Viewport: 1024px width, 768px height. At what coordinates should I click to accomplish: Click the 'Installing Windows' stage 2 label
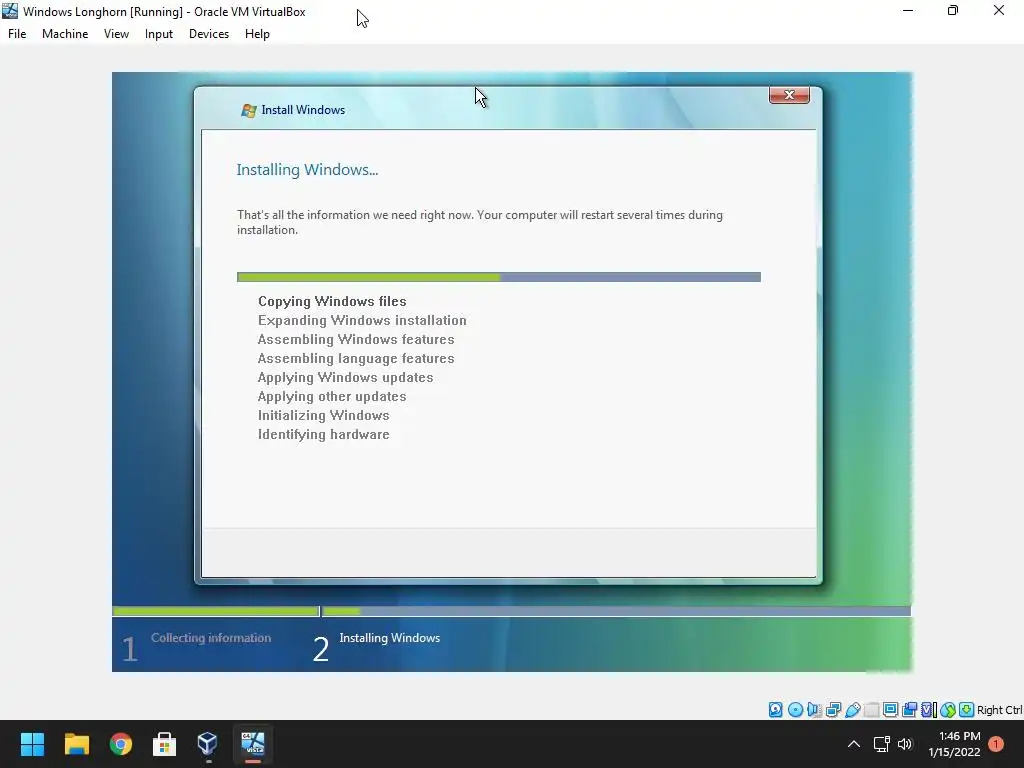coord(390,638)
